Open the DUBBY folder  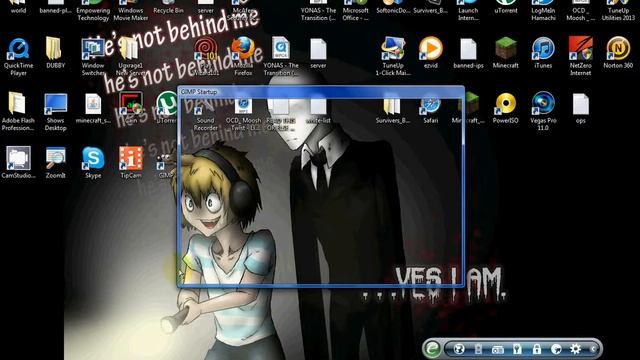point(55,49)
